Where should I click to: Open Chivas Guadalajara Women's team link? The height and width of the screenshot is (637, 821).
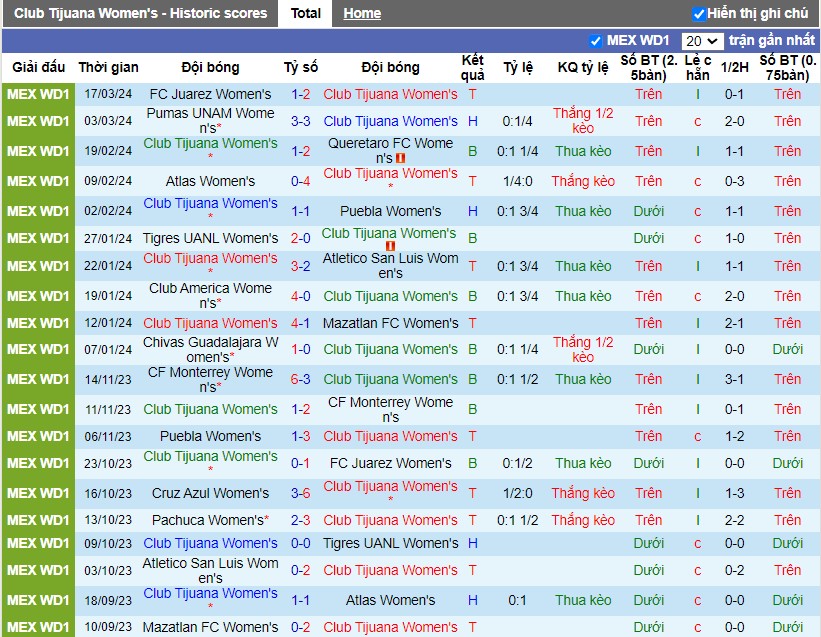coord(210,349)
